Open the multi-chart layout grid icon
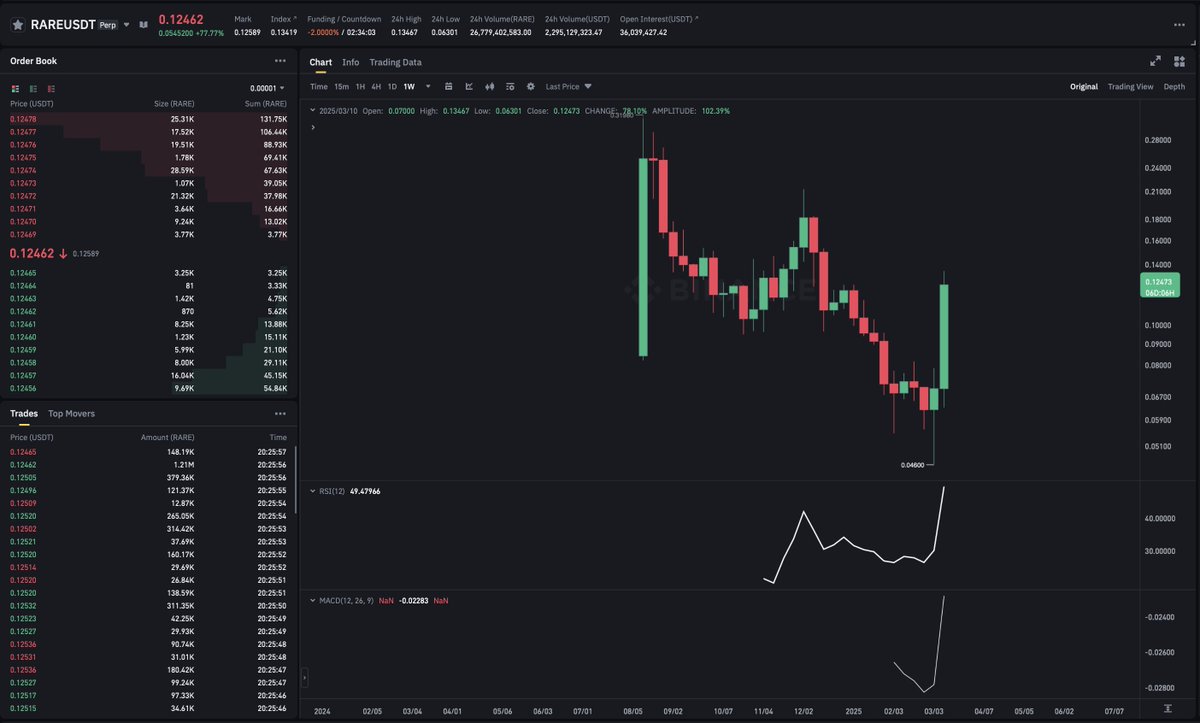The height and width of the screenshot is (723, 1200). [x=1180, y=61]
